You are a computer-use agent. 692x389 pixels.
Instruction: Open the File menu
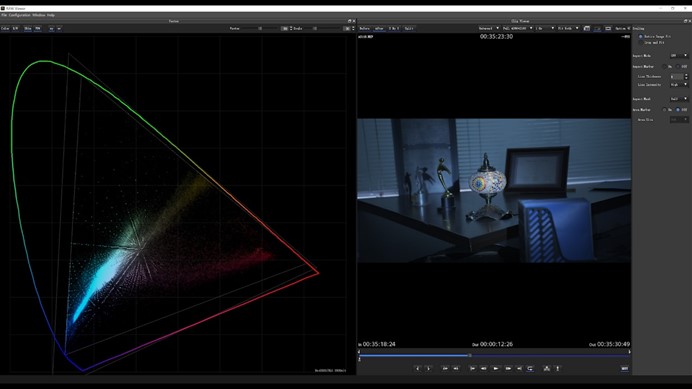[4, 15]
